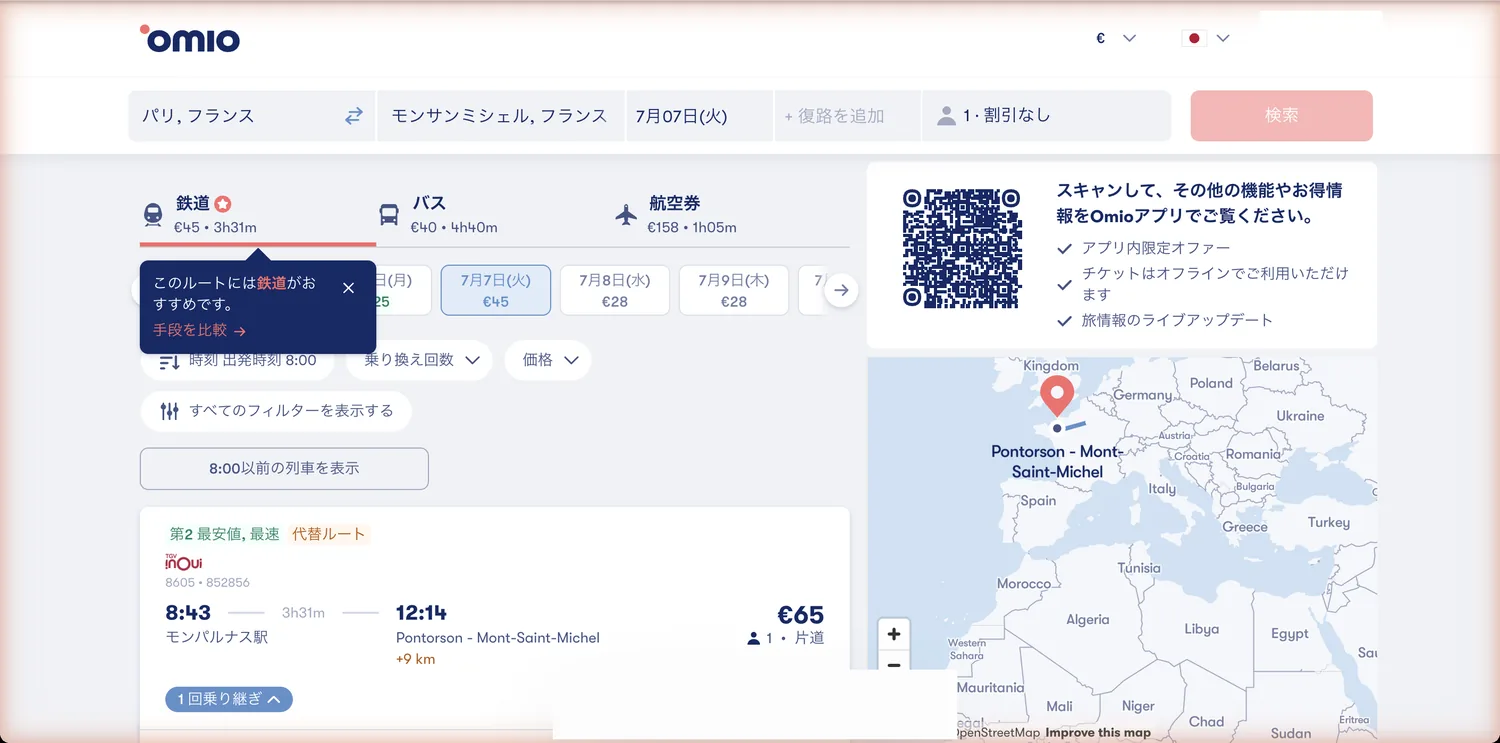Click the departure date 7月07日(火) field
Screen dimensions: 1500x743
[699, 116]
